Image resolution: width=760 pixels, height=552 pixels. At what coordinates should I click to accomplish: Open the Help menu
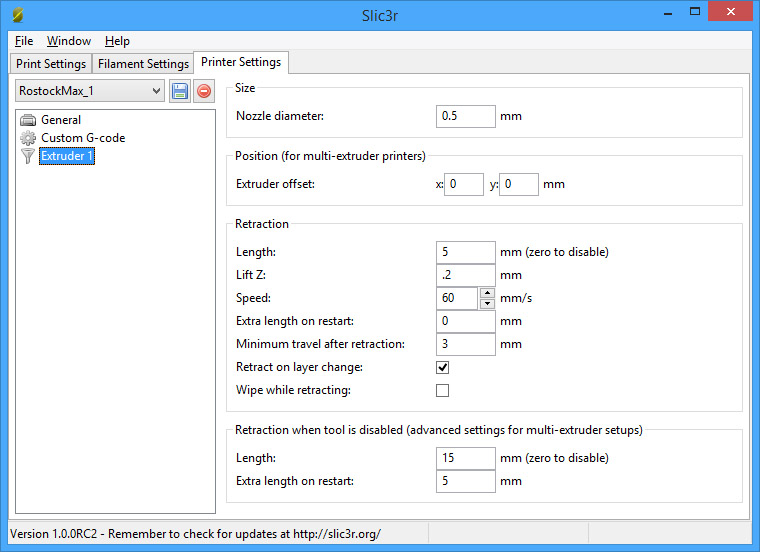tap(117, 41)
